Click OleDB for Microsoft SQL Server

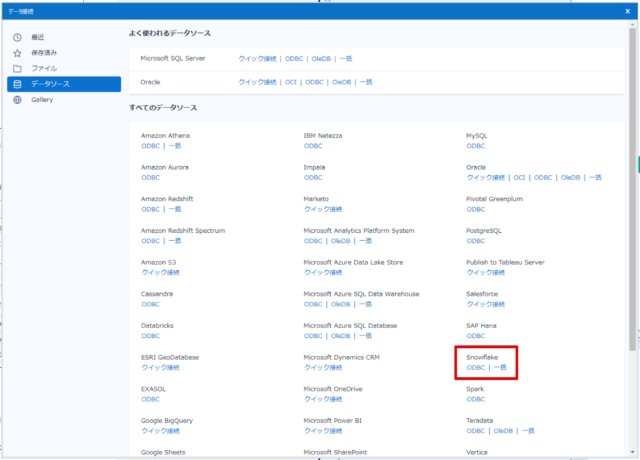(321, 59)
